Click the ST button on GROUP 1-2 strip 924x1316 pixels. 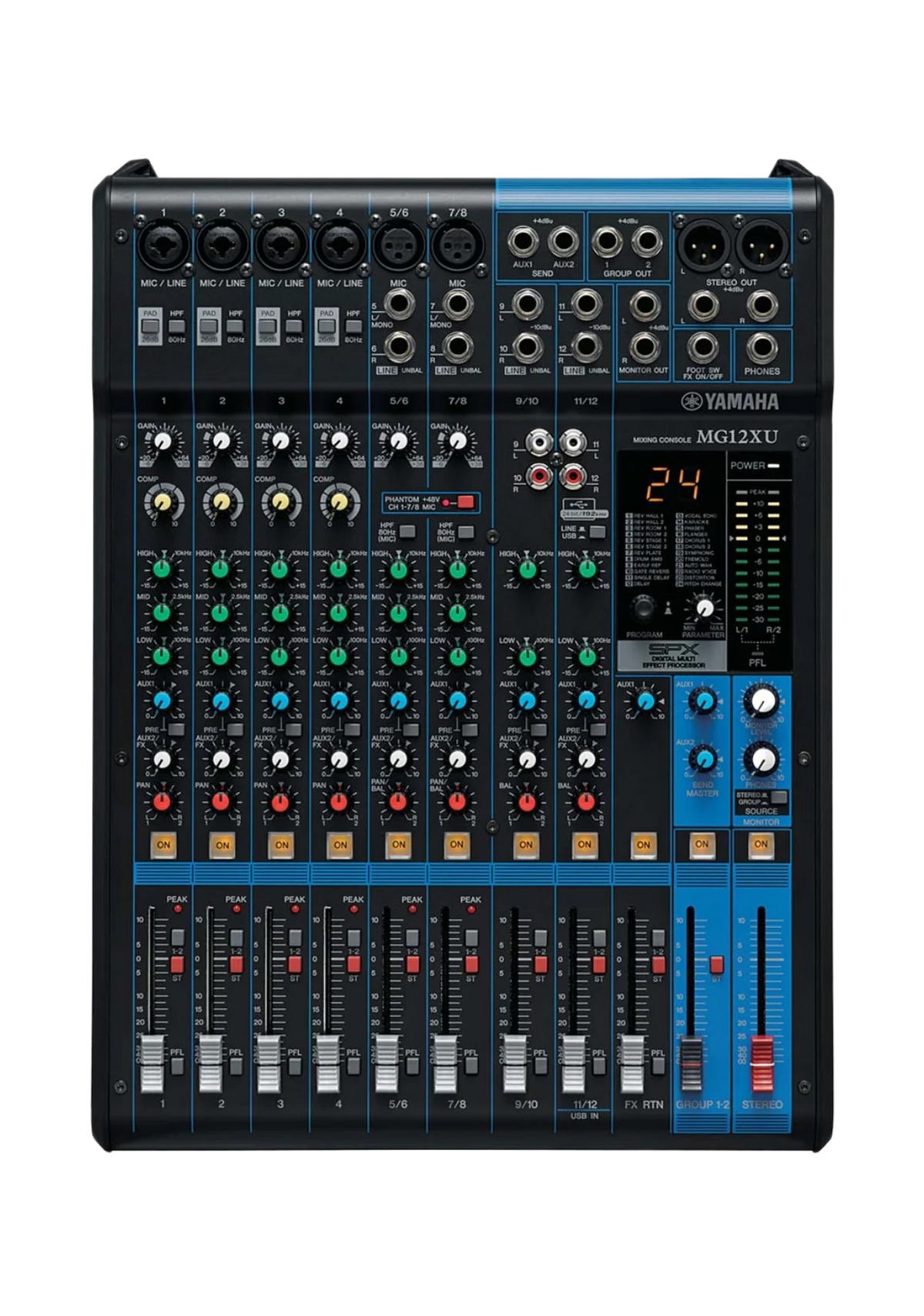(716, 964)
